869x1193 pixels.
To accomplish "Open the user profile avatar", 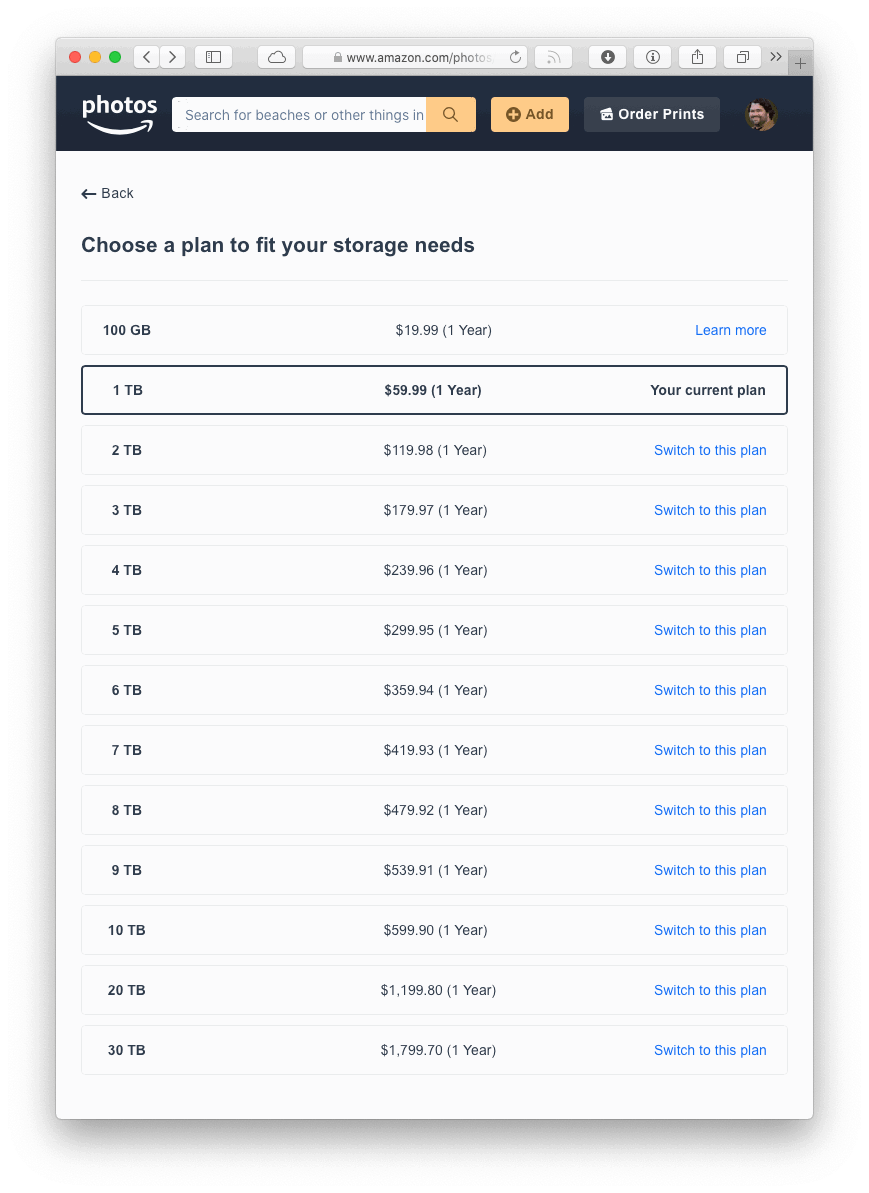I will pos(761,115).
